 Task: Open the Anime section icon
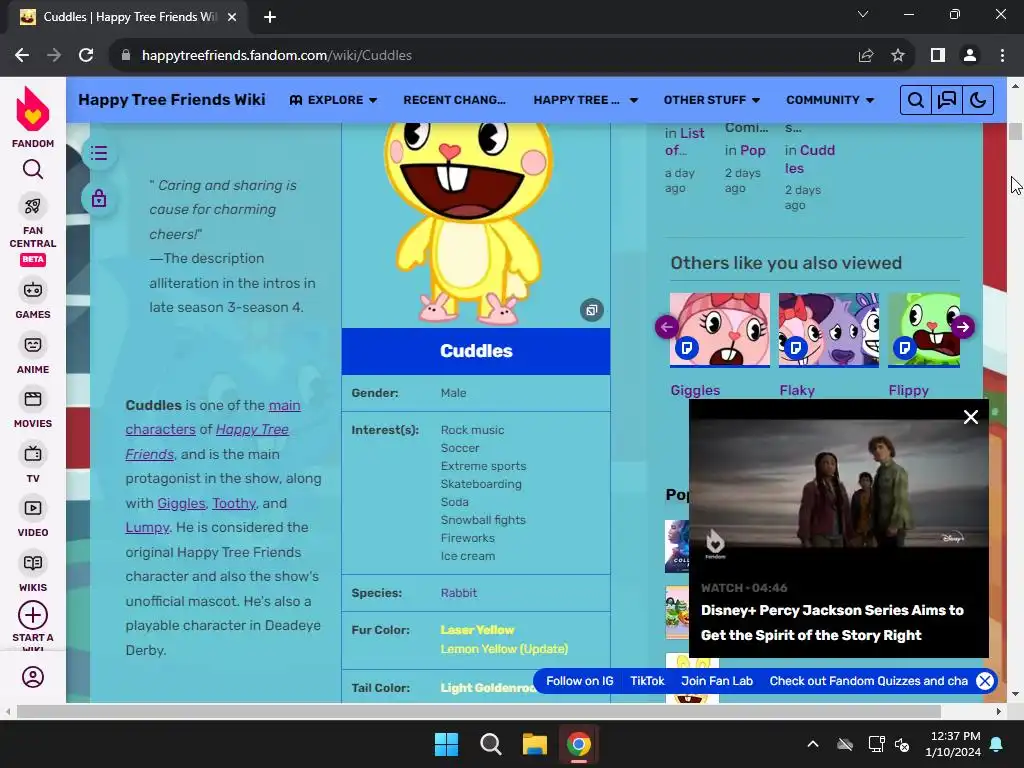click(x=33, y=345)
